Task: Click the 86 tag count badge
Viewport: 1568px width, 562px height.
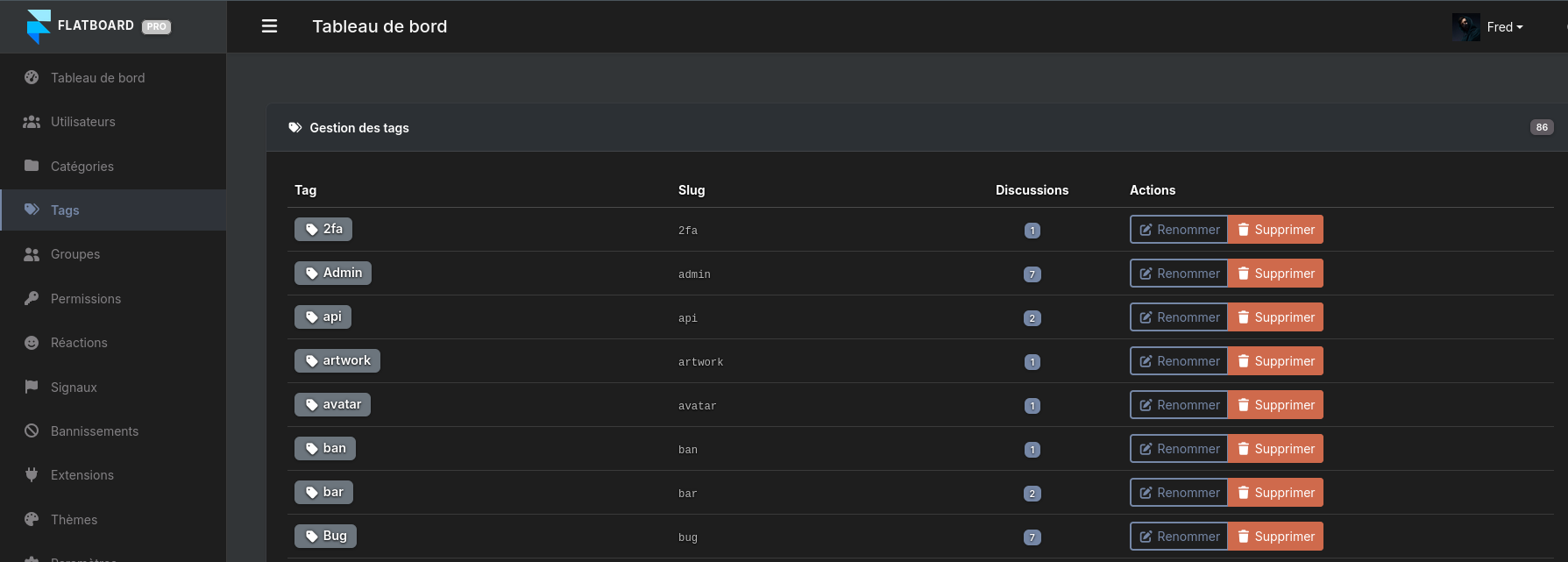Action: [x=1541, y=127]
